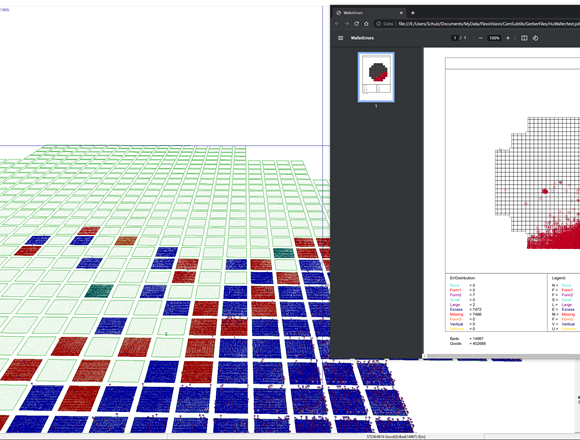Switch to two-page view
Image resolution: width=580 pixels, height=440 pixels.
click(x=524, y=38)
